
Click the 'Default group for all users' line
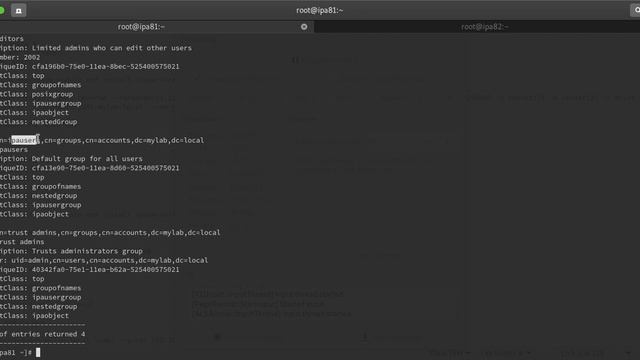[x=71, y=158]
